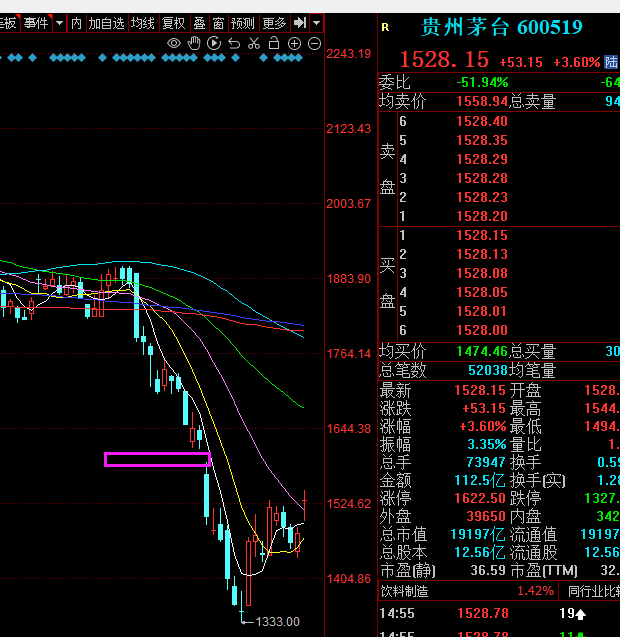Click the 总笔数 52038 value

(488, 370)
